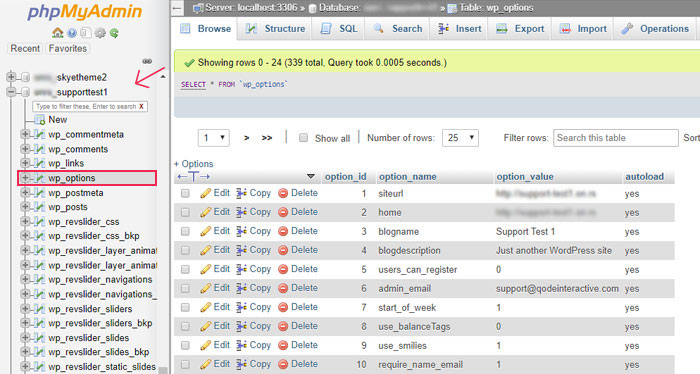Click the green reload navigation icon

[114, 33]
